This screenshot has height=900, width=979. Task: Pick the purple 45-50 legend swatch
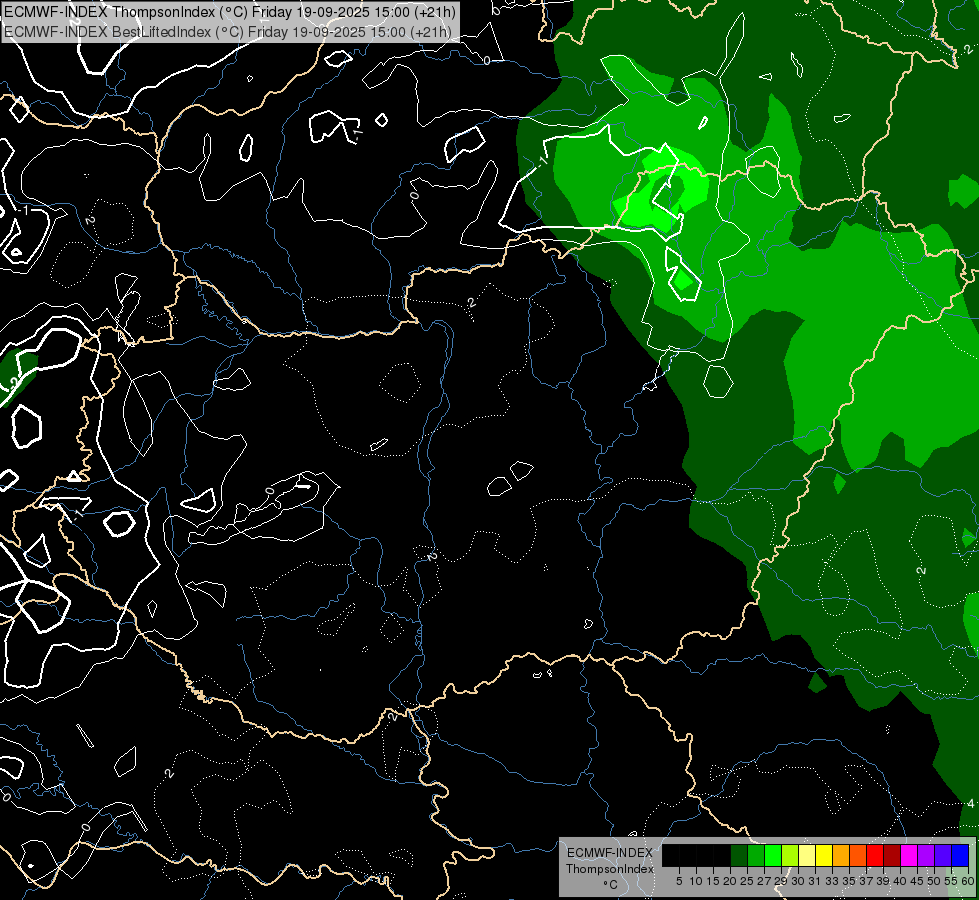926,855
